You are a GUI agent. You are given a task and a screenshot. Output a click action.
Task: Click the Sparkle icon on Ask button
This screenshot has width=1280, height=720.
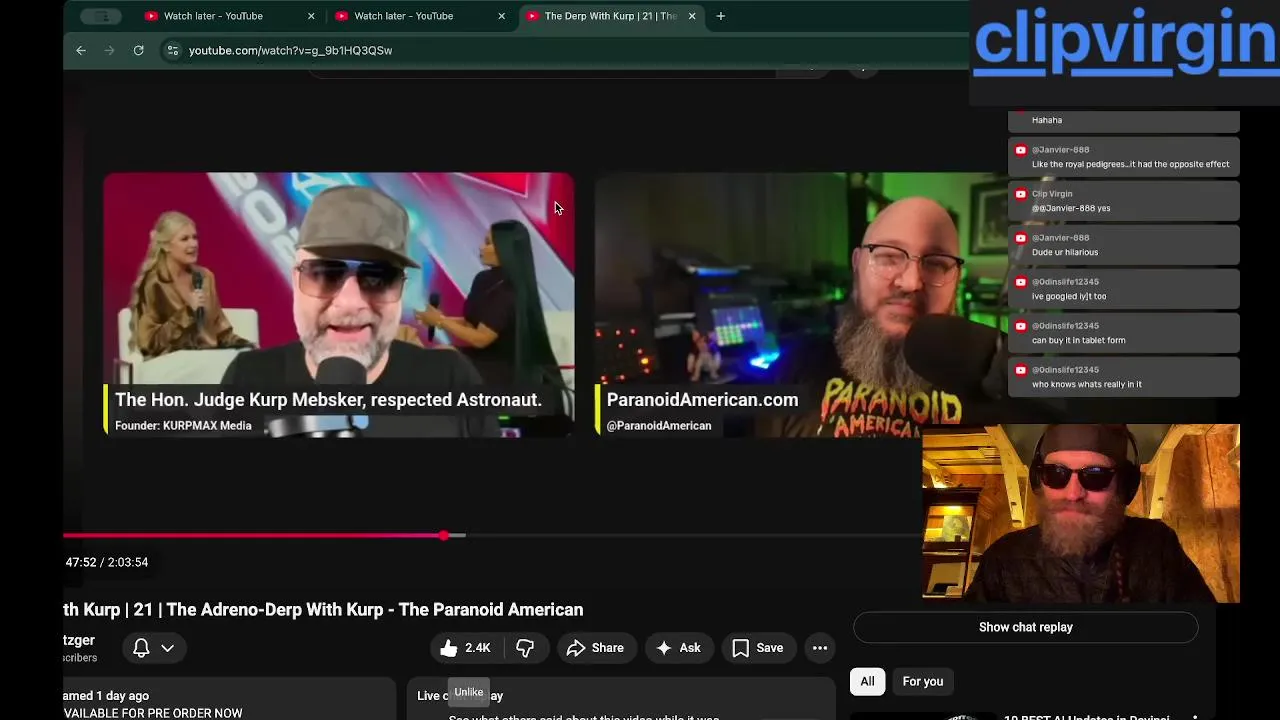tap(664, 648)
